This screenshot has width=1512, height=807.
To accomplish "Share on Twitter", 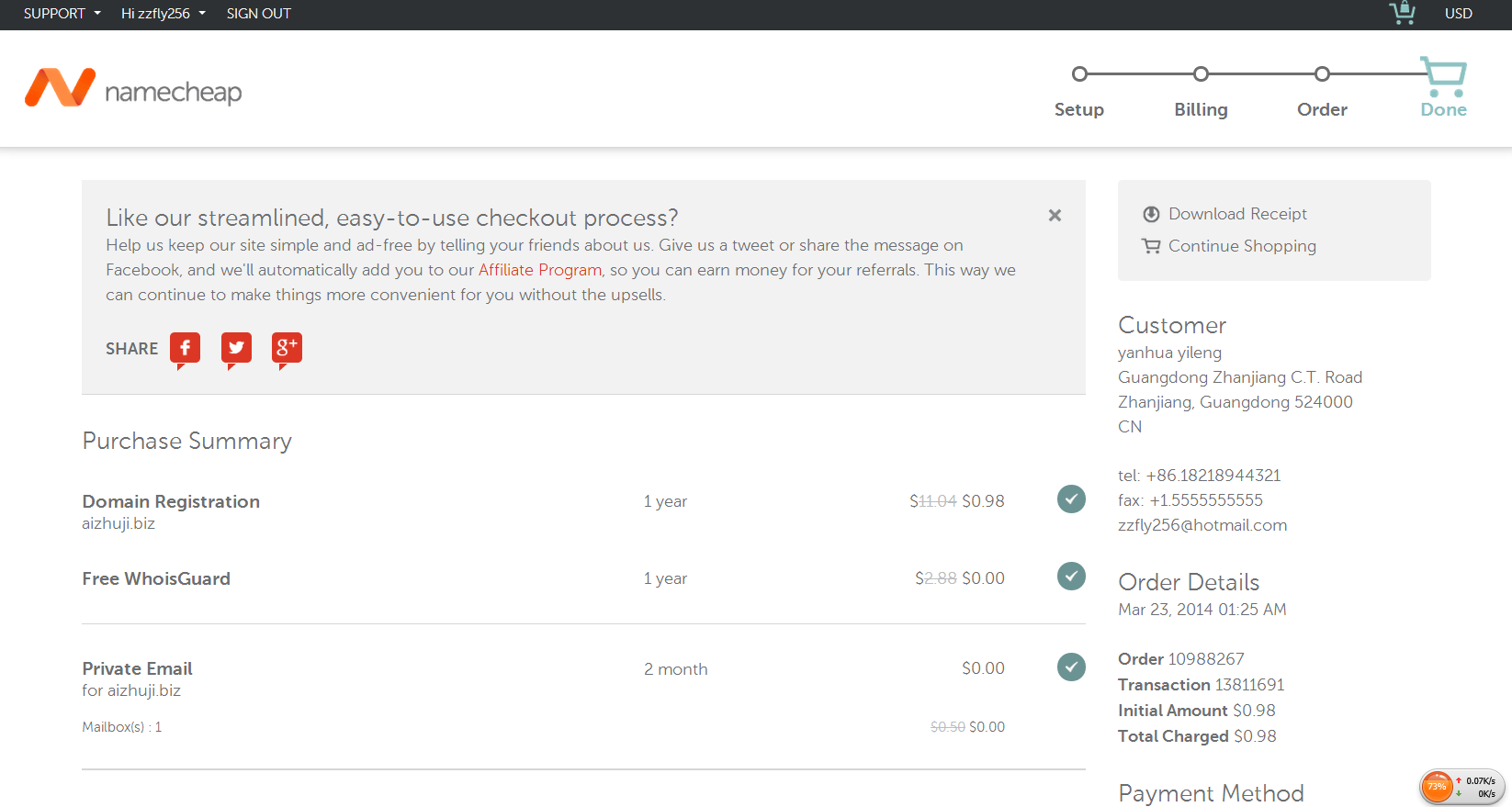I will pos(236,350).
